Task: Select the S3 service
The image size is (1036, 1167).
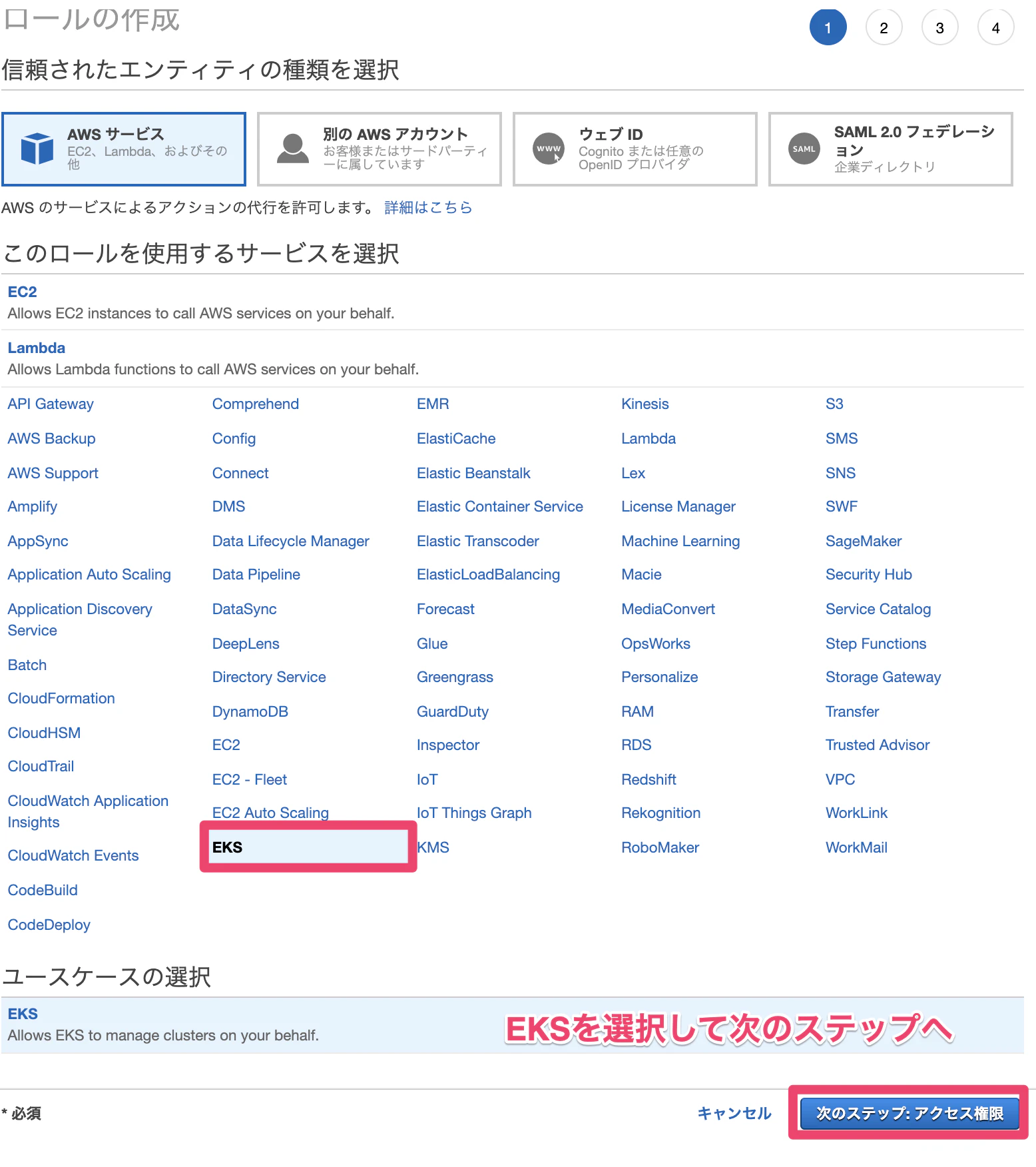Action: coord(834,404)
